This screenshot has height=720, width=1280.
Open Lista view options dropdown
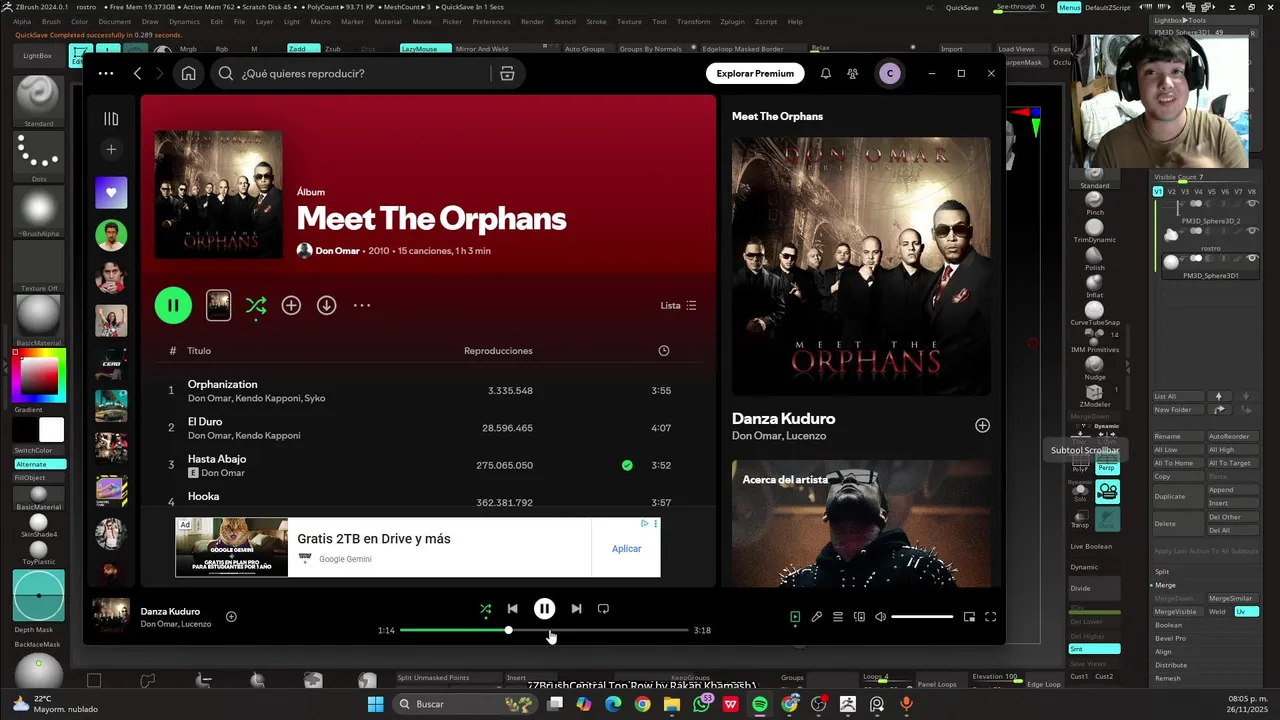click(679, 305)
